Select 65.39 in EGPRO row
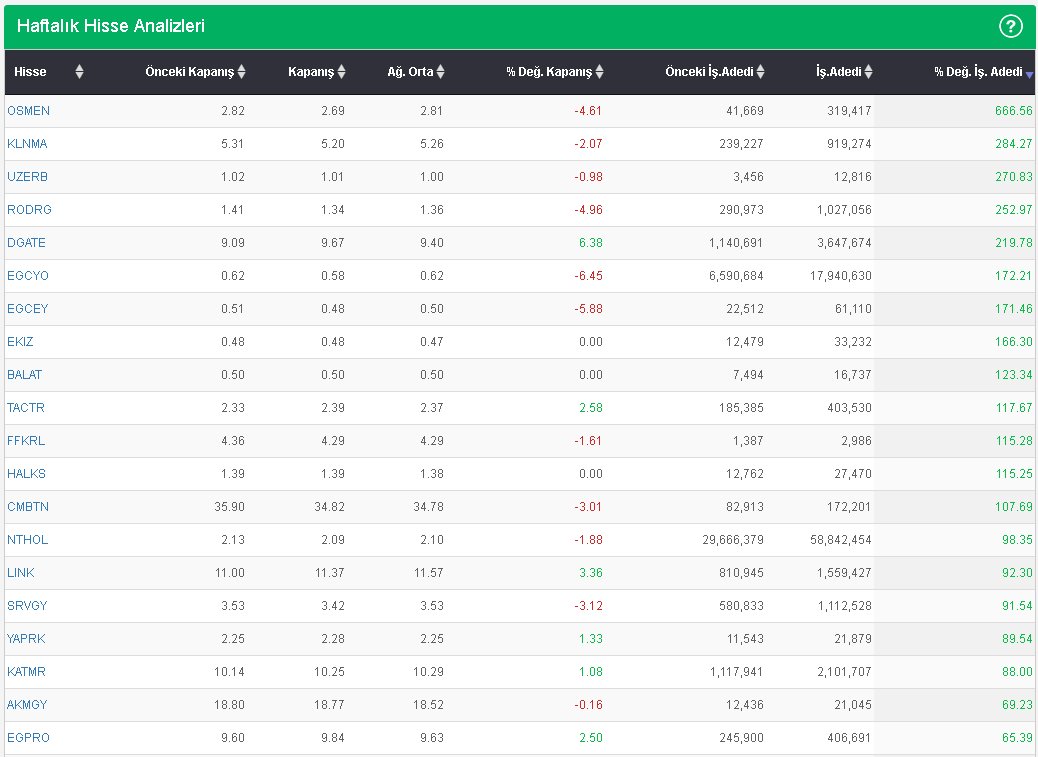The width and height of the screenshot is (1038, 757). 1017,738
